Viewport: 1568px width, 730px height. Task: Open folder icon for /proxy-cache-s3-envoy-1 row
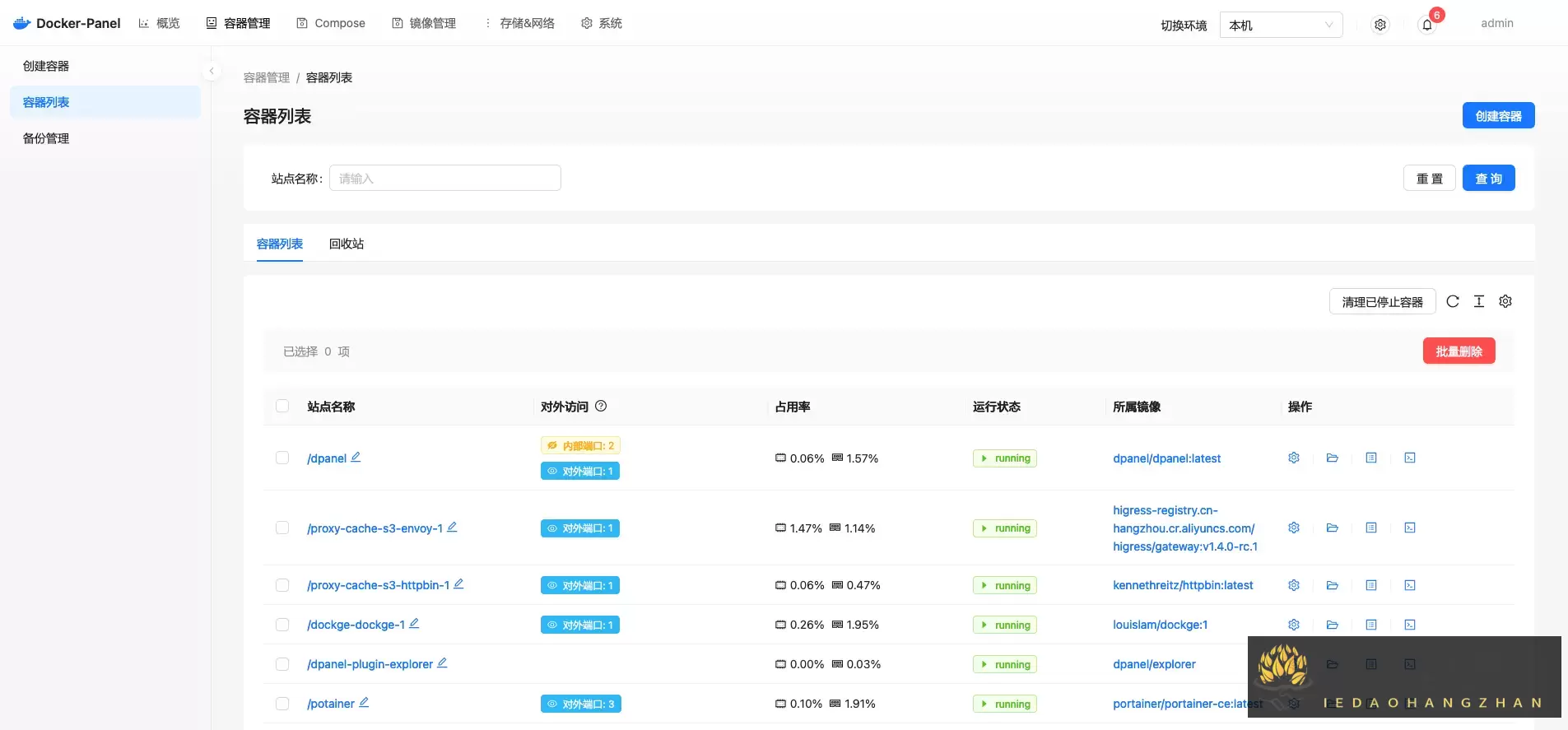tap(1333, 528)
